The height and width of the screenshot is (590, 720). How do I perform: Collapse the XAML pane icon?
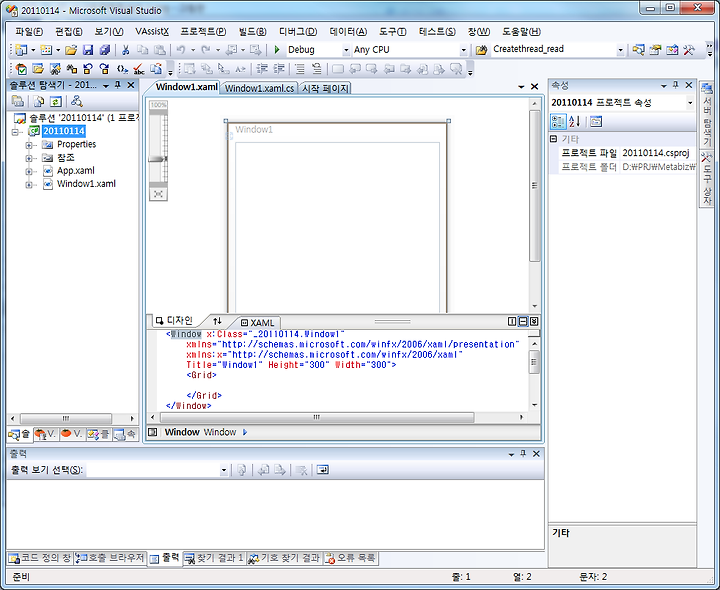tap(534, 321)
